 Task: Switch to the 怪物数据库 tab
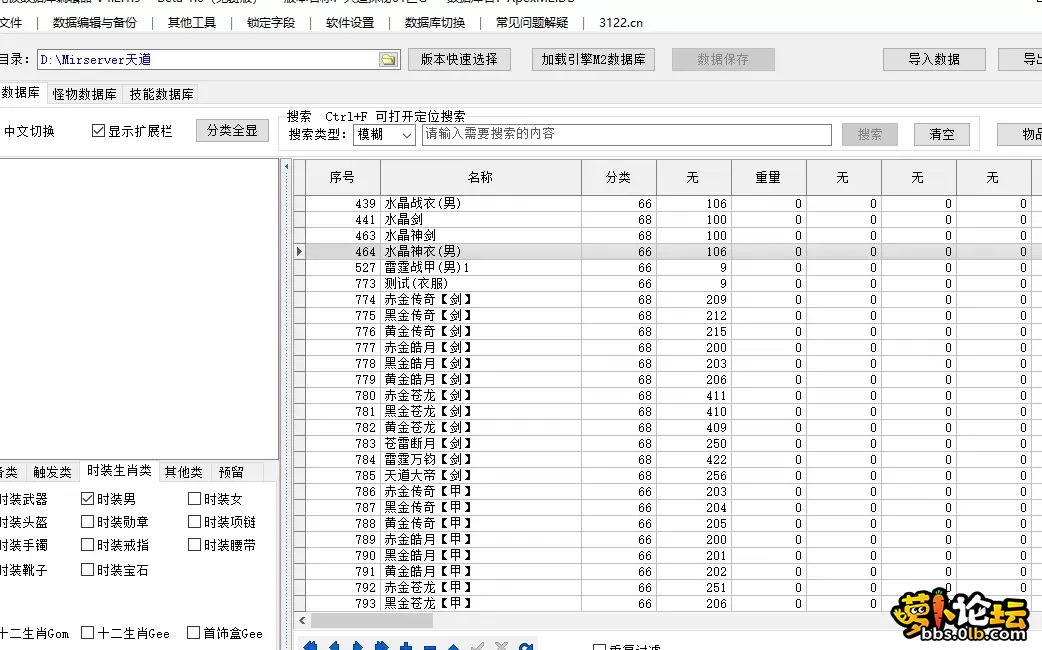coord(84,94)
